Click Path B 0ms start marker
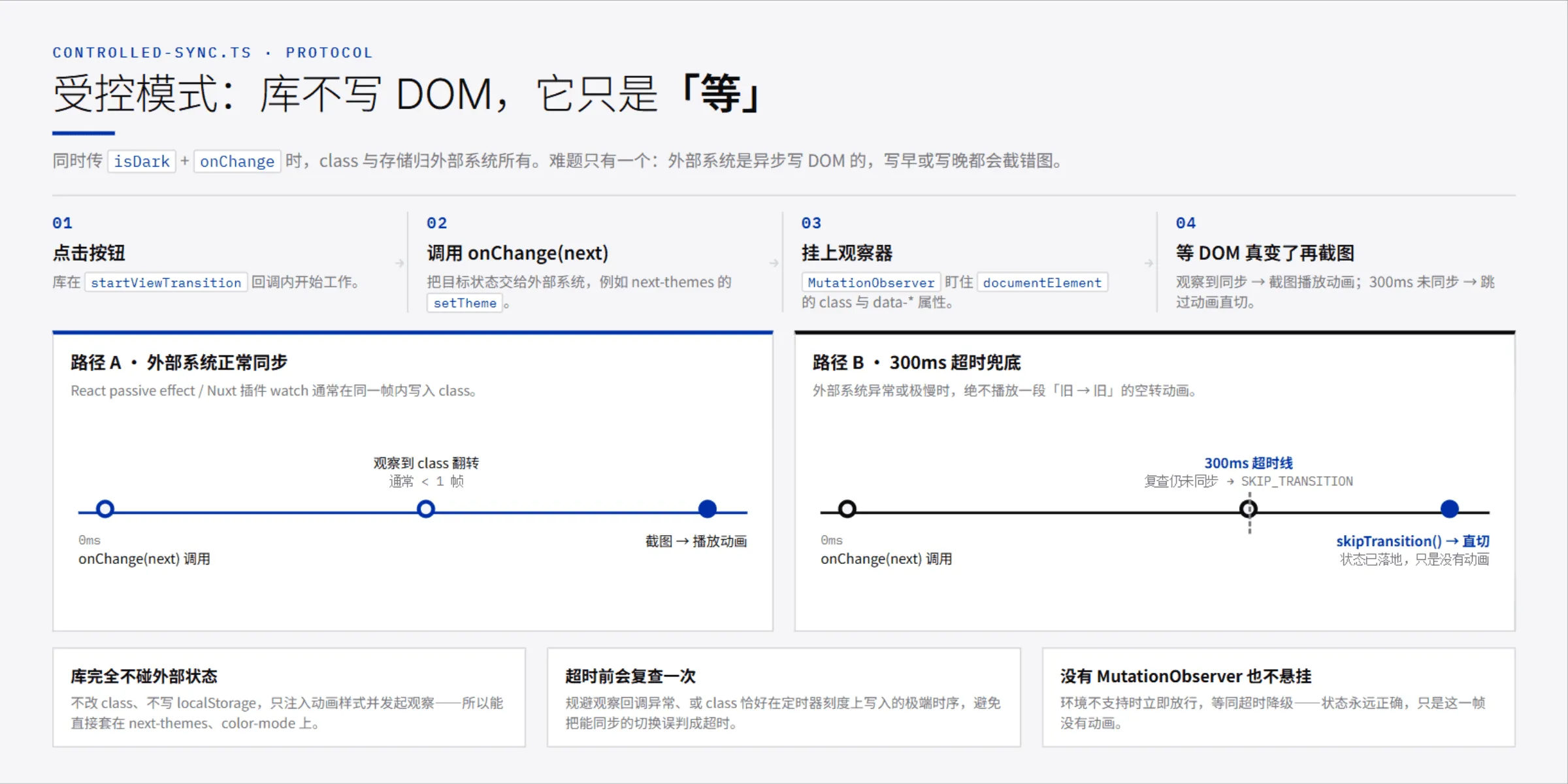The height and width of the screenshot is (784, 1568). click(847, 509)
